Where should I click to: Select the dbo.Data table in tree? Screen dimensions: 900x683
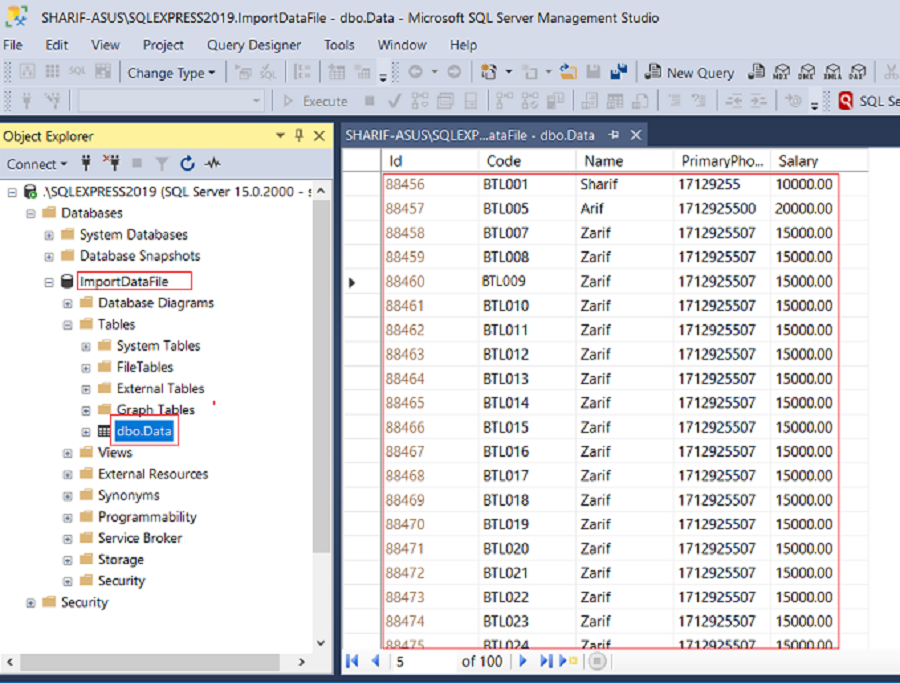tap(144, 431)
